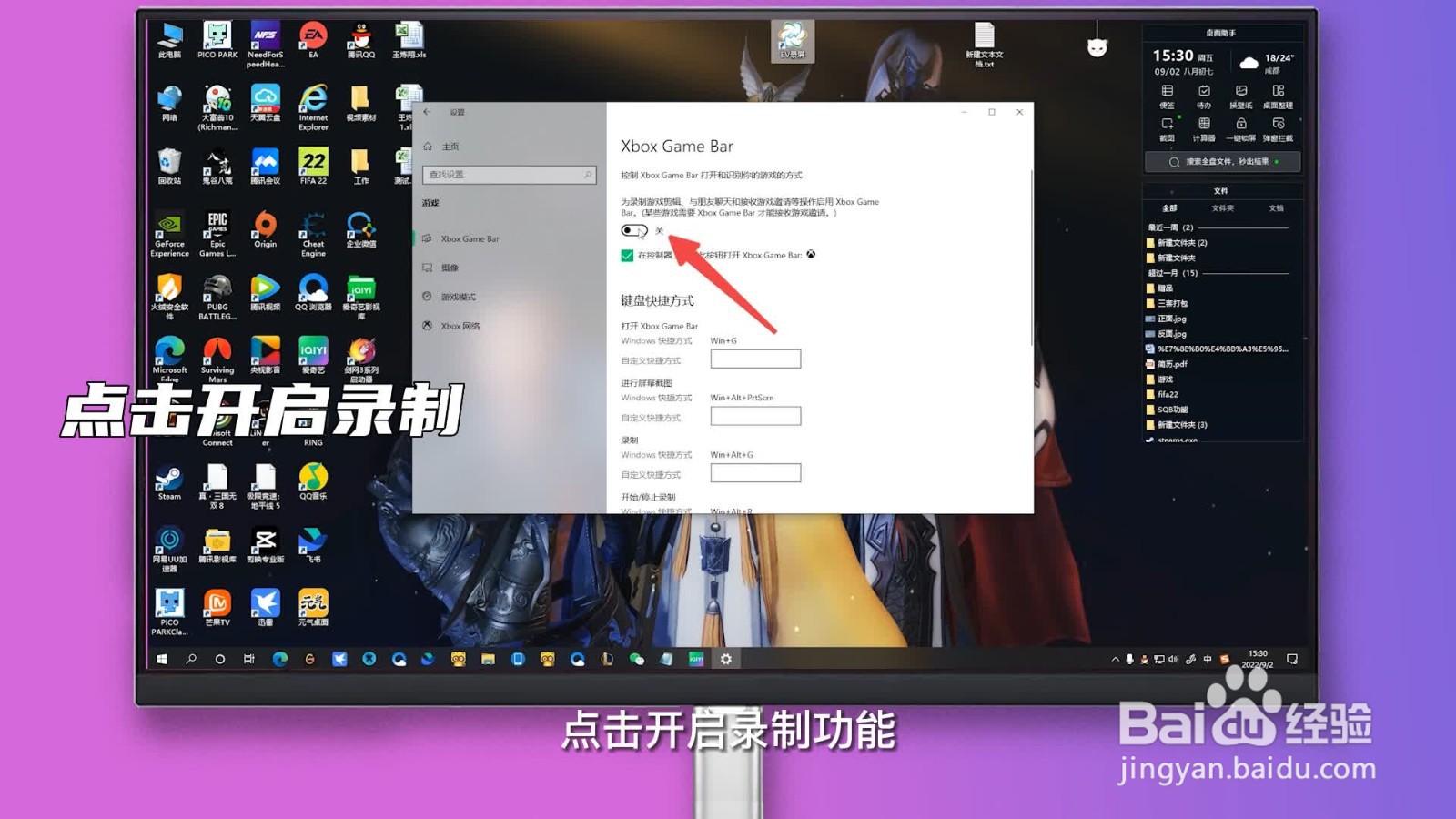
Task: Open 待办 in the desktop assistant widget
Action: [x=1204, y=96]
